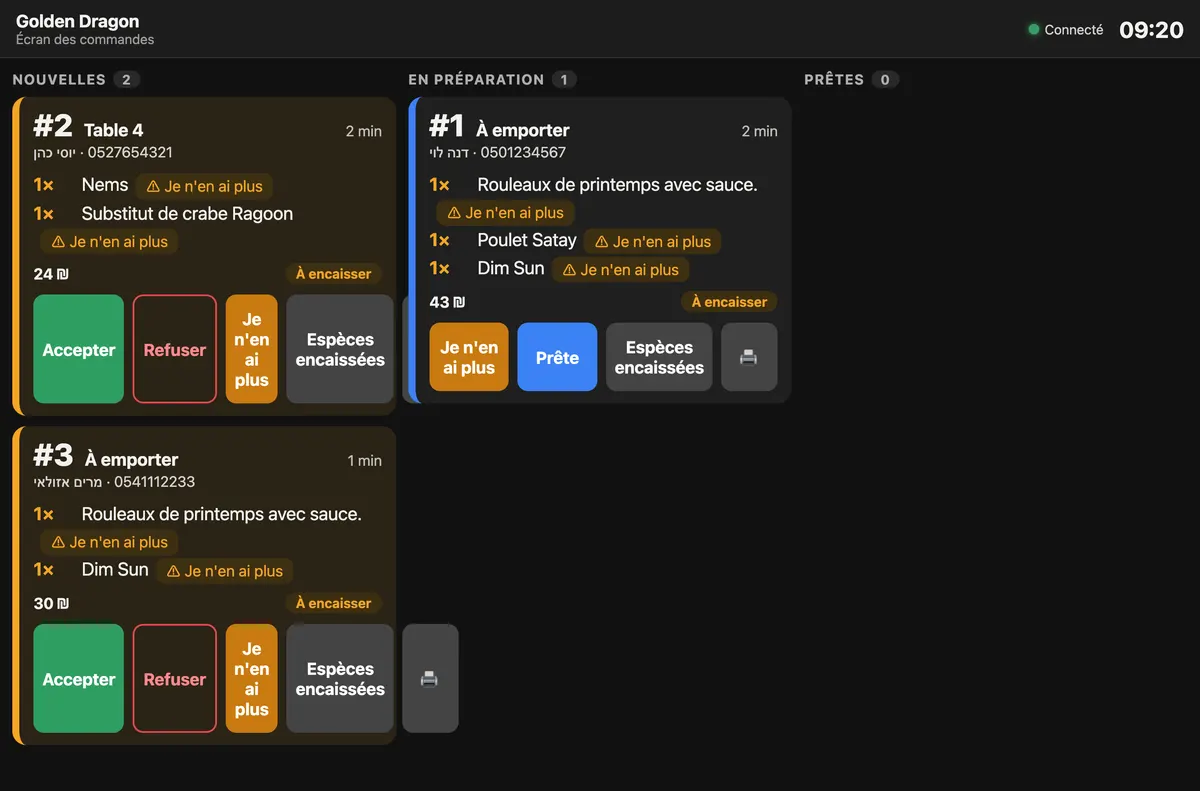Click the #2 order number
This screenshot has width=1200, height=791.
(x=53, y=126)
